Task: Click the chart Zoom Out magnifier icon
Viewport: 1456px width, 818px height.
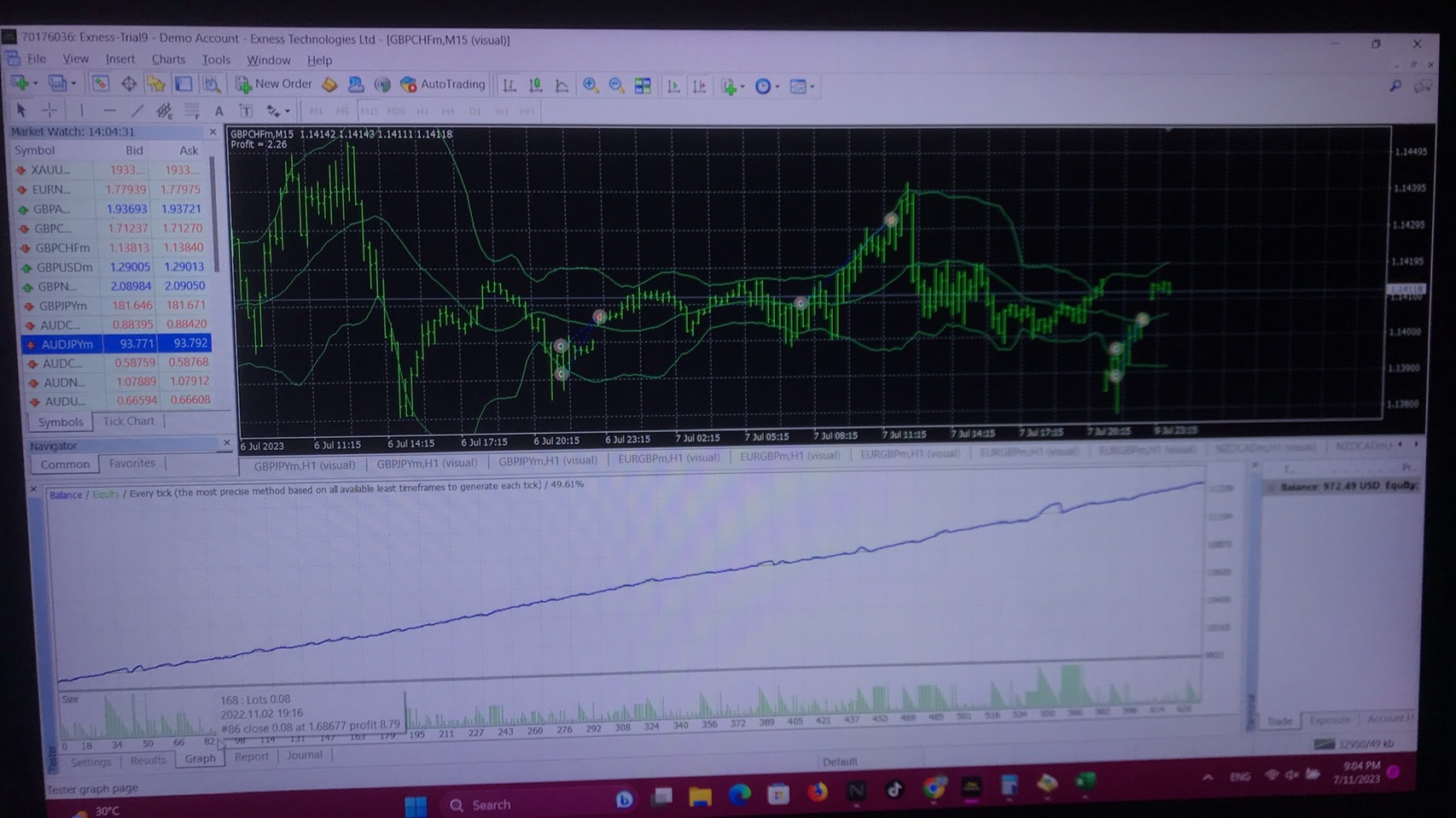Action: tap(616, 85)
